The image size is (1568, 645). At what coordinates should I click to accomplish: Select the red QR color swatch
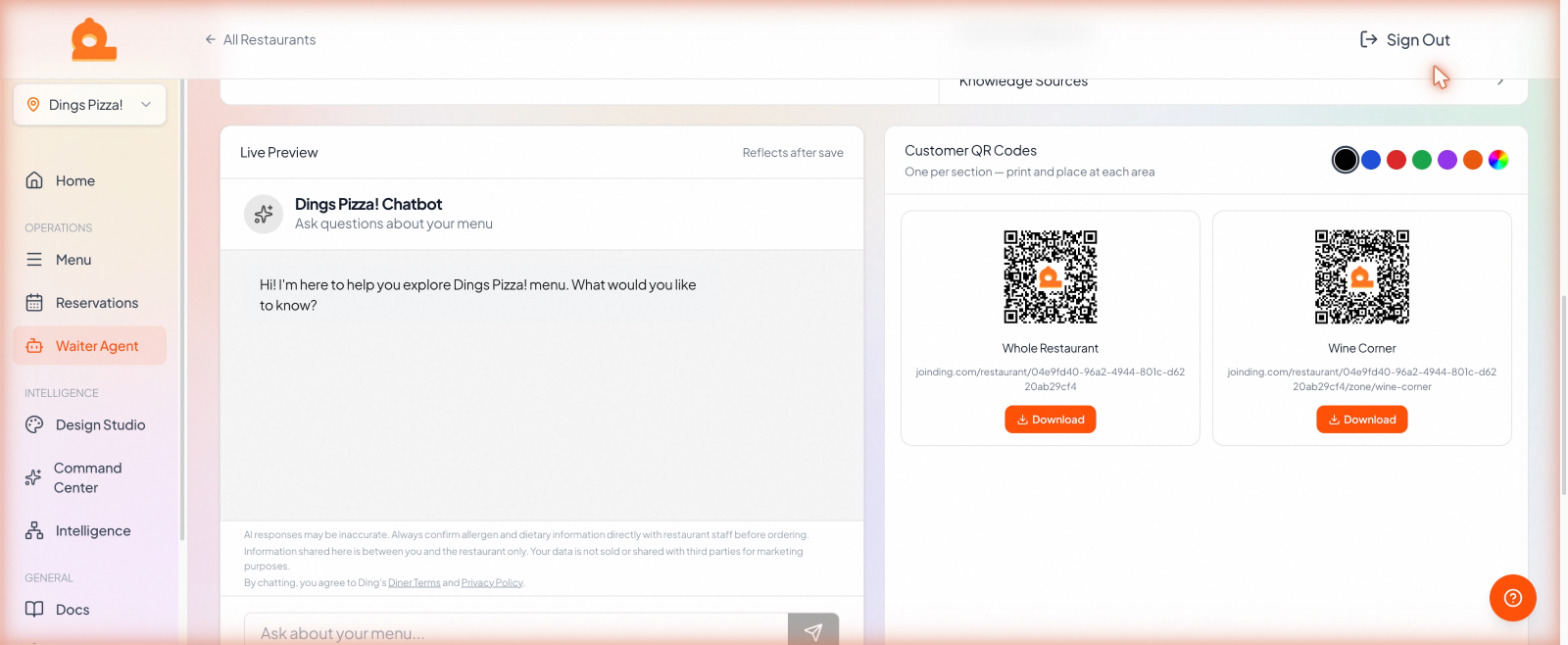click(x=1396, y=160)
